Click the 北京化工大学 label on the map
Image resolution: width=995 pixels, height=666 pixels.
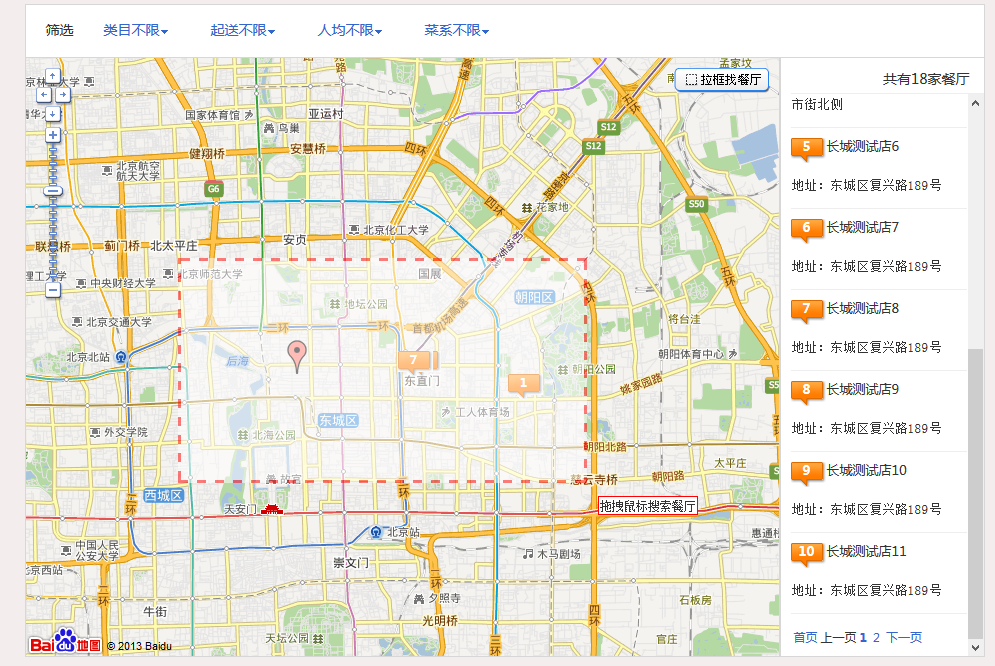[x=395, y=230]
